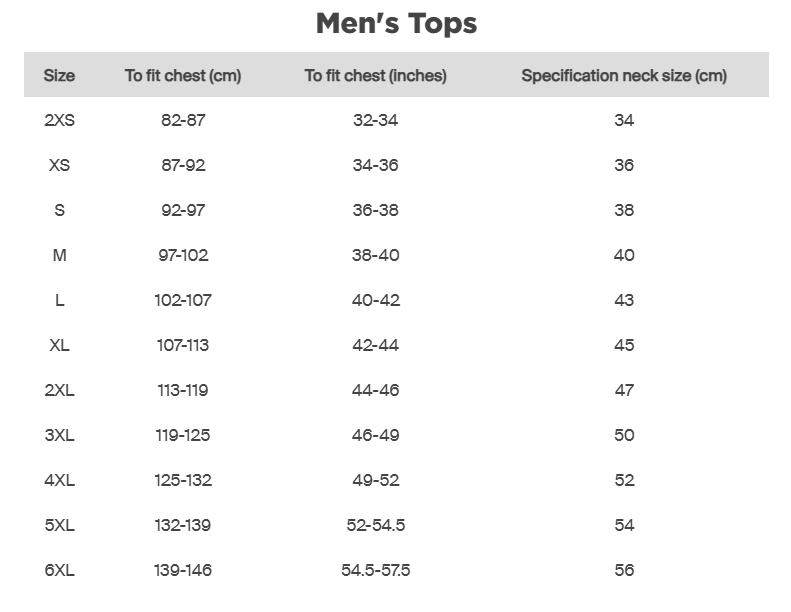Click the 2XL size row label
791x612 pixels.
[59, 390]
